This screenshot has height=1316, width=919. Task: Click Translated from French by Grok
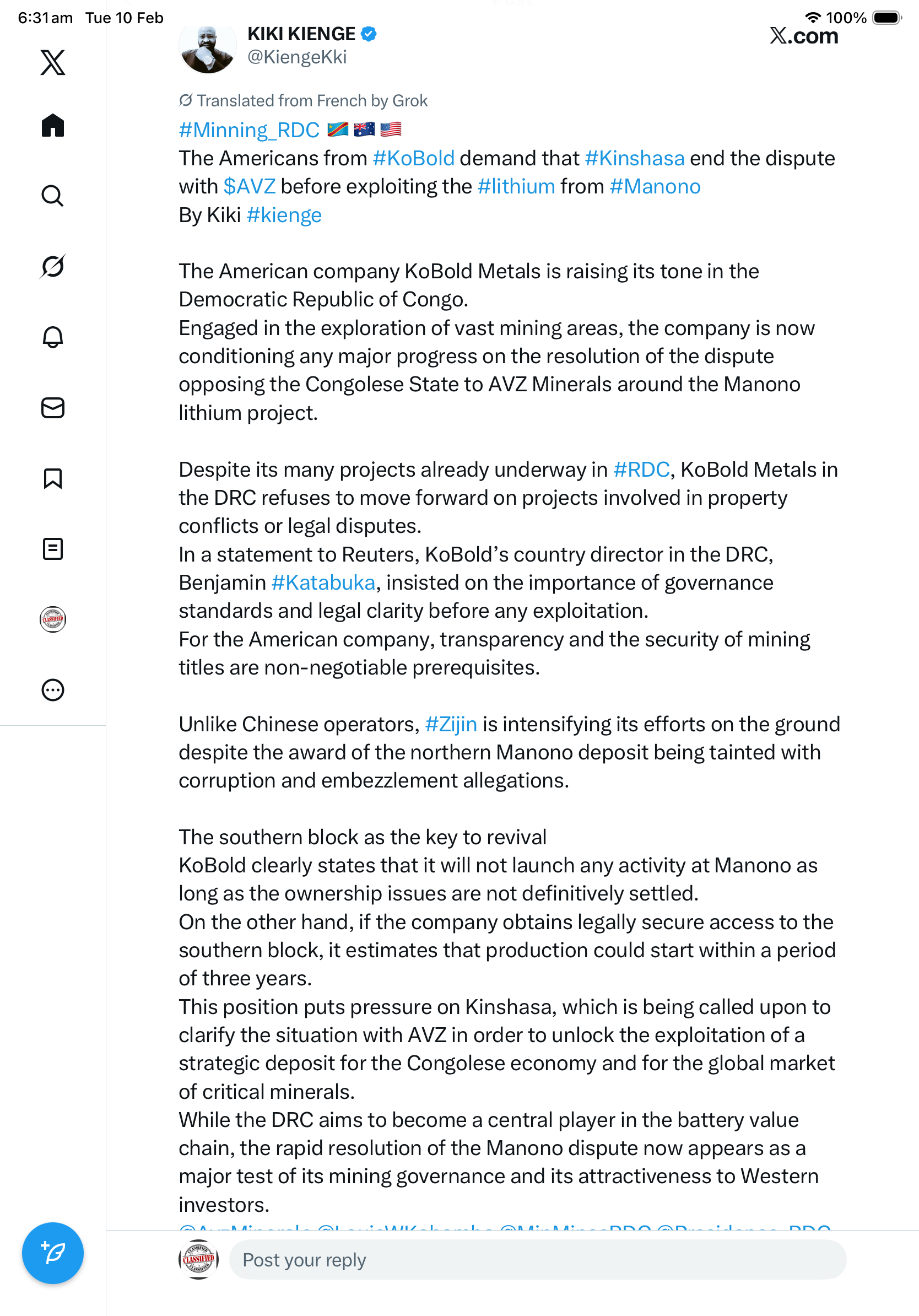(304, 101)
